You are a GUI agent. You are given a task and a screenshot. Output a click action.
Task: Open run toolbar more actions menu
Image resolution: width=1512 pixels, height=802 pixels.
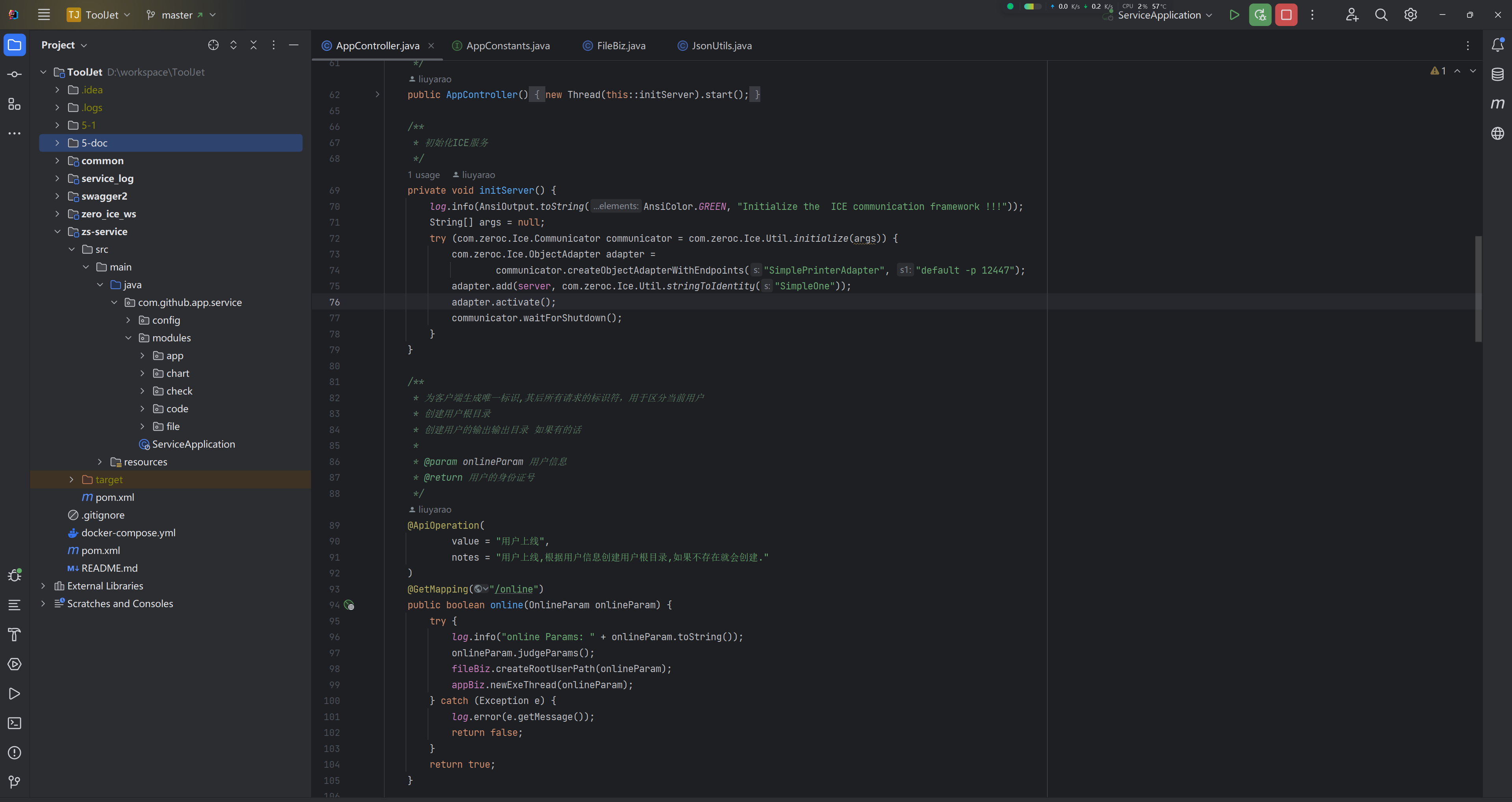click(x=1312, y=15)
